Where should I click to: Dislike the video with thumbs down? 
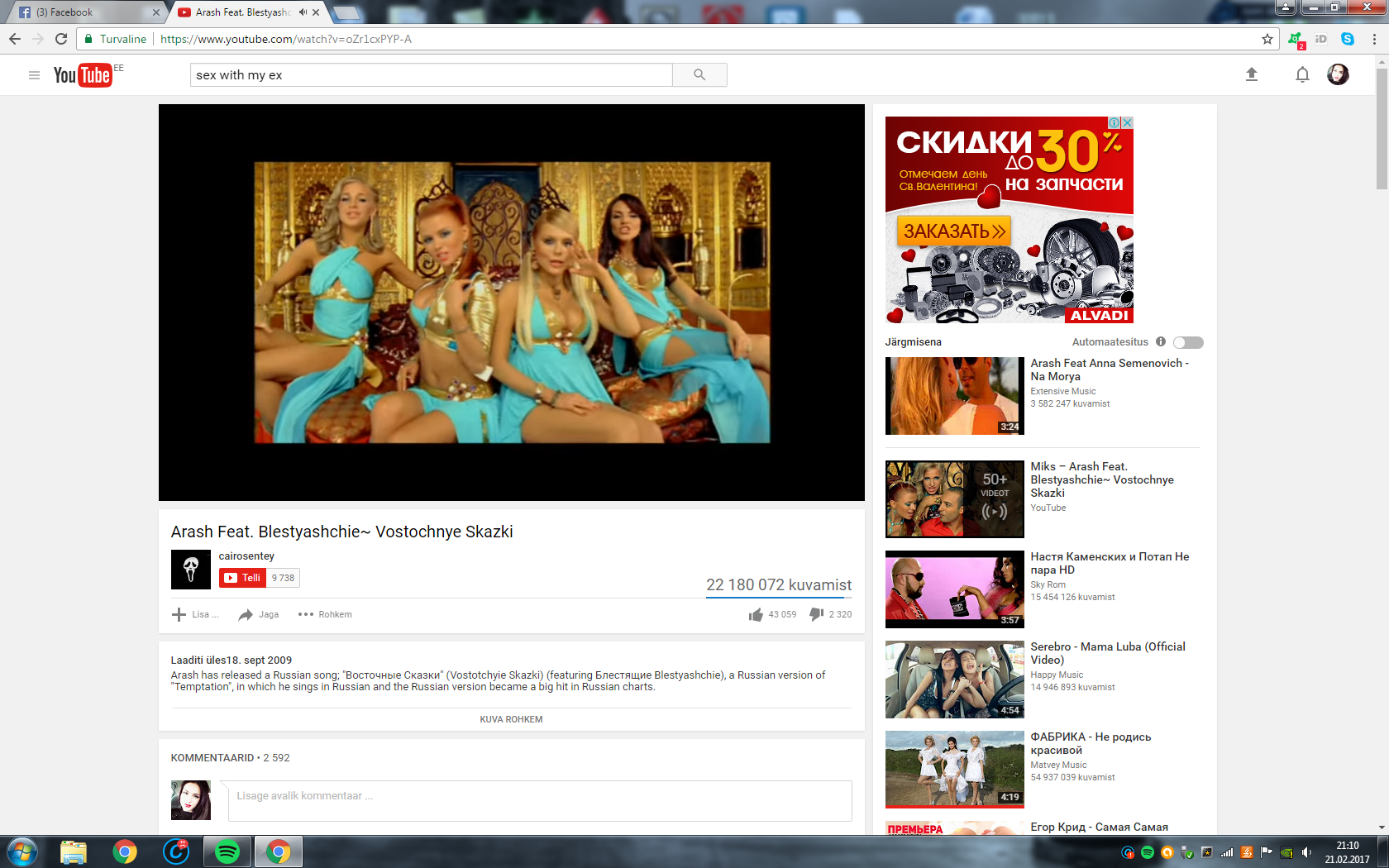click(x=817, y=614)
